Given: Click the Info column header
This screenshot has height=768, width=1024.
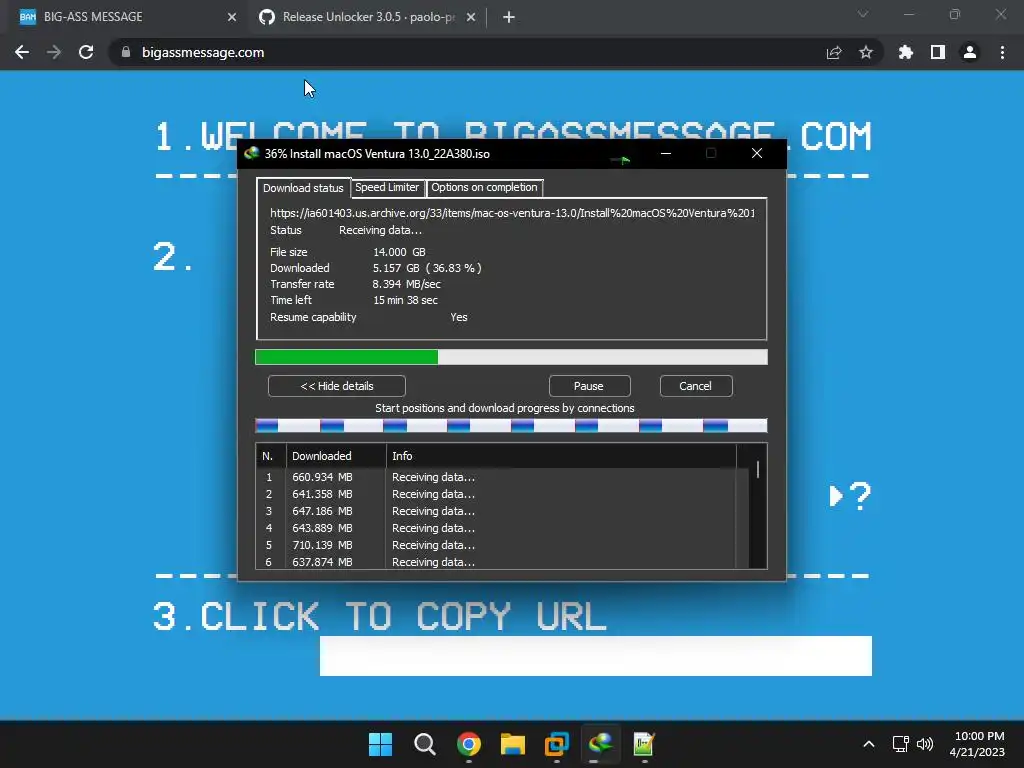Looking at the screenshot, I should point(561,456).
